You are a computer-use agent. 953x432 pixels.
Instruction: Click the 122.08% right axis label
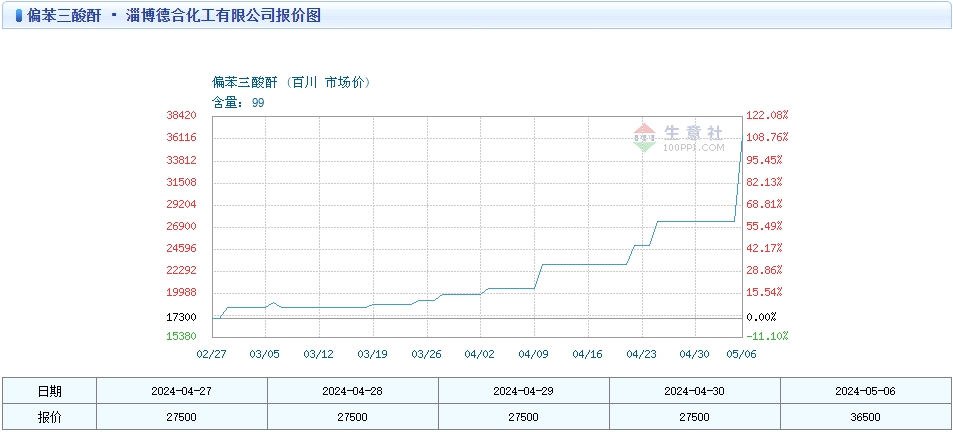pyautogui.click(x=767, y=115)
